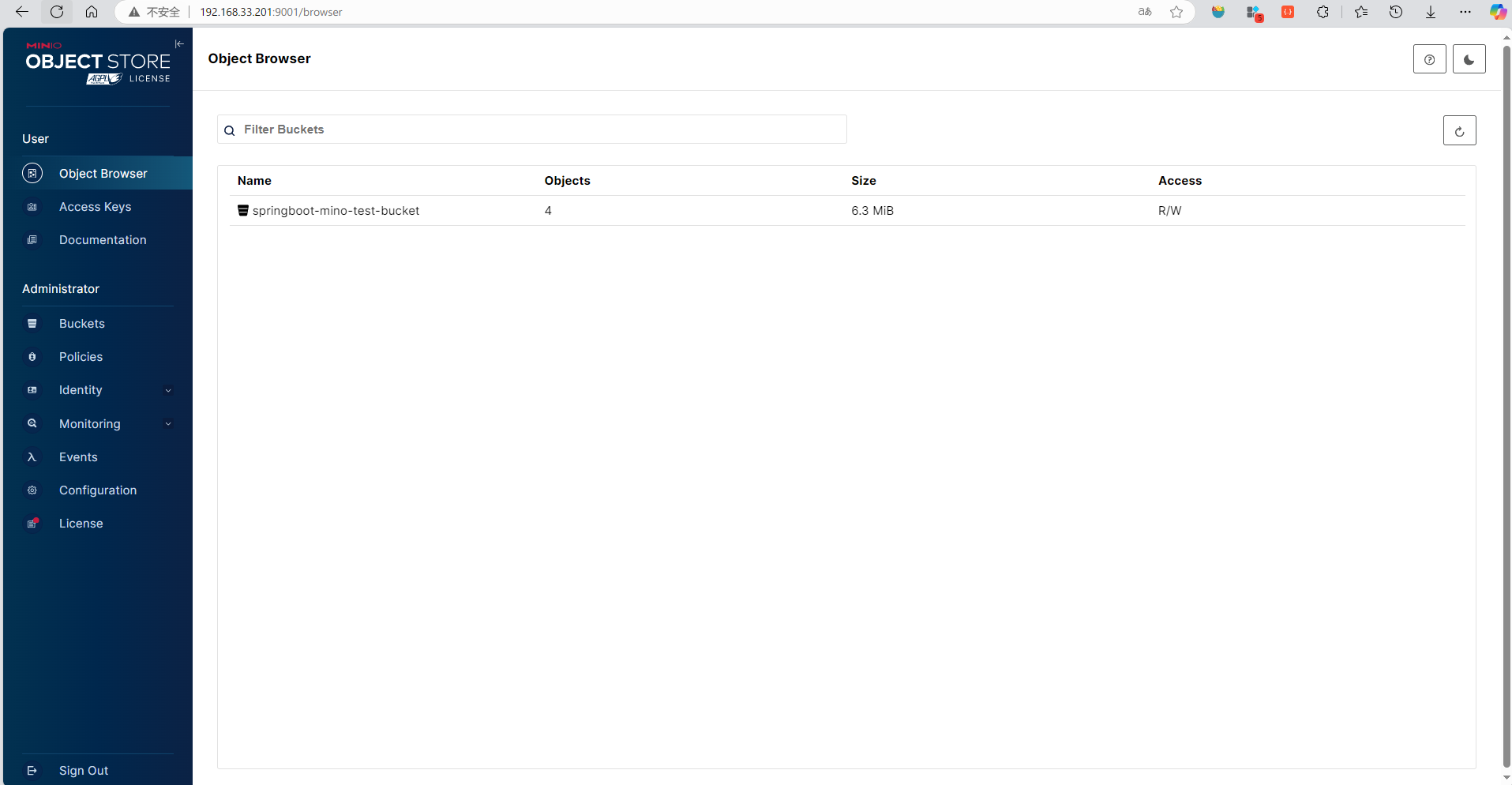Bookmark this page with the star icon
The width and height of the screenshot is (1512, 785).
click(x=1176, y=12)
